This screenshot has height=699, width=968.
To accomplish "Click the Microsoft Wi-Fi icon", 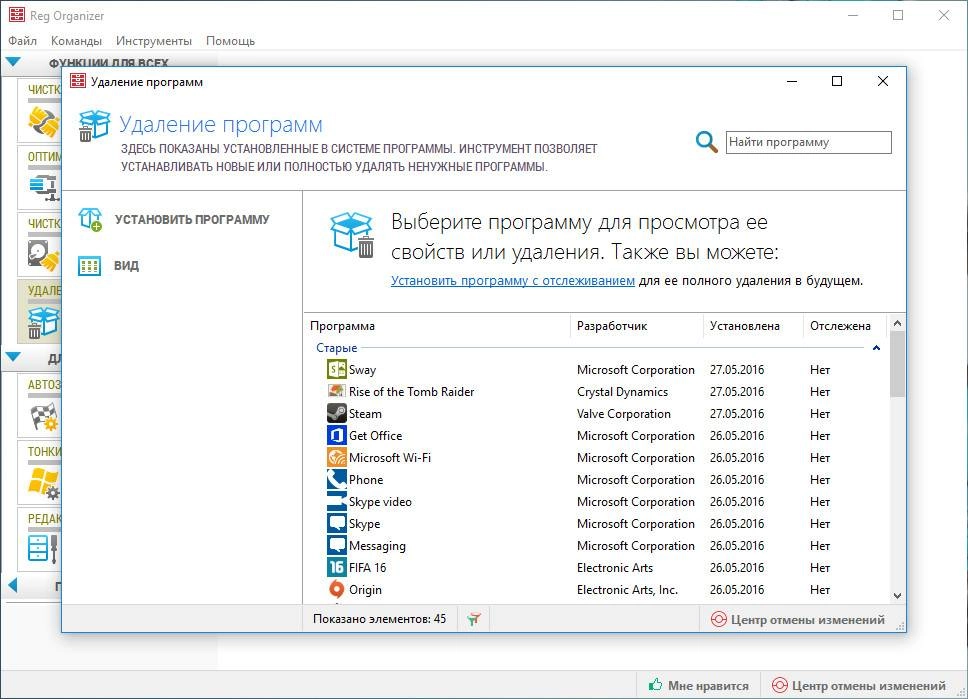I will (x=336, y=458).
